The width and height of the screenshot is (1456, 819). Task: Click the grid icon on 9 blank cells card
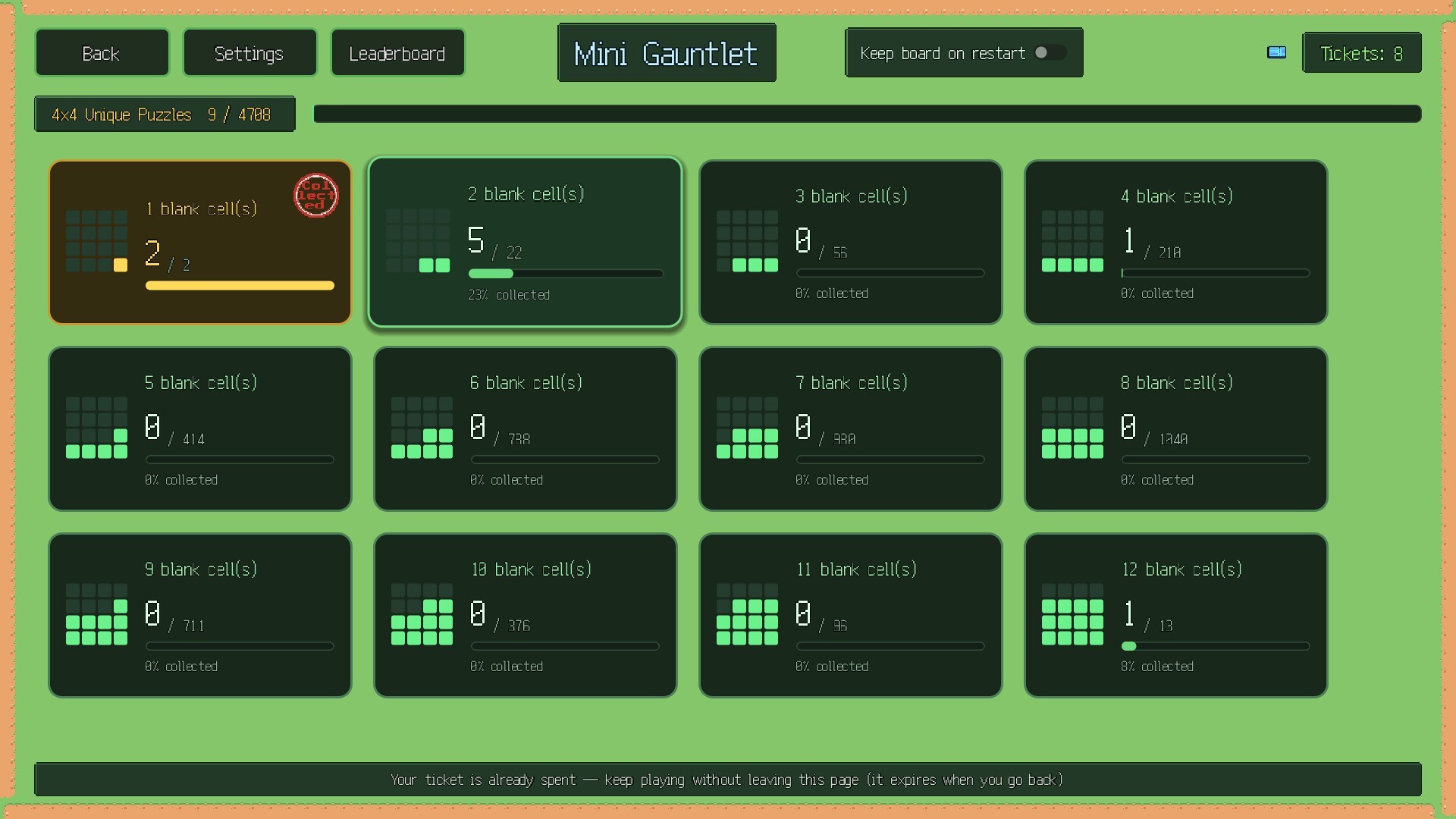click(x=96, y=614)
